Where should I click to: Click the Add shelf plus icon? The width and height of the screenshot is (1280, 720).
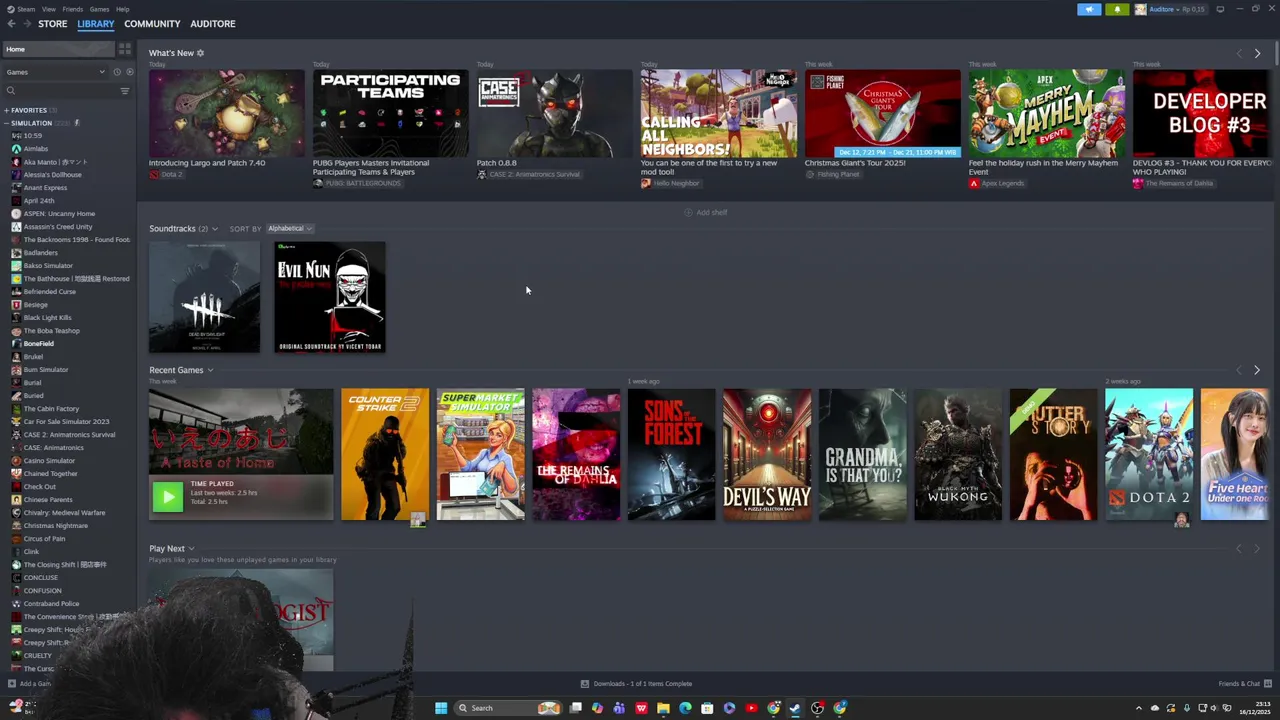pyautogui.click(x=688, y=212)
